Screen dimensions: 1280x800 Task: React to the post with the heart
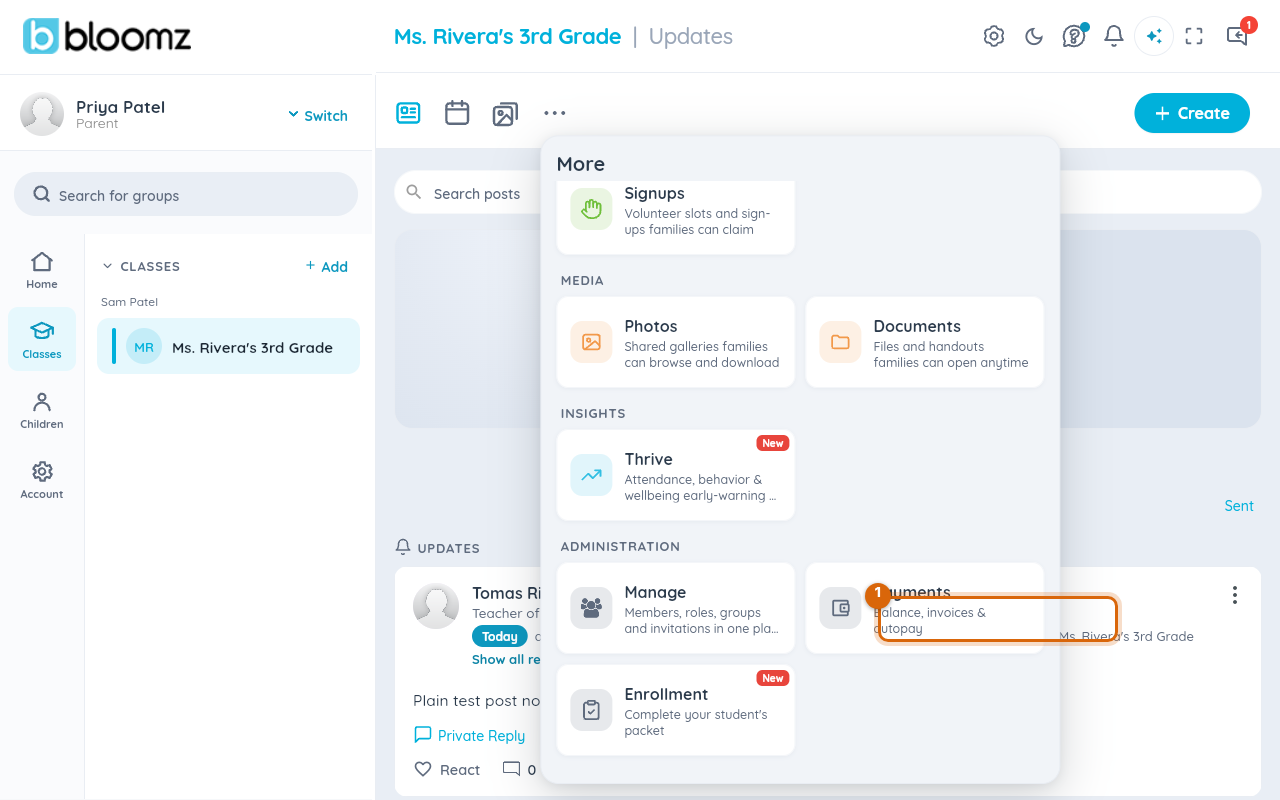click(447, 769)
